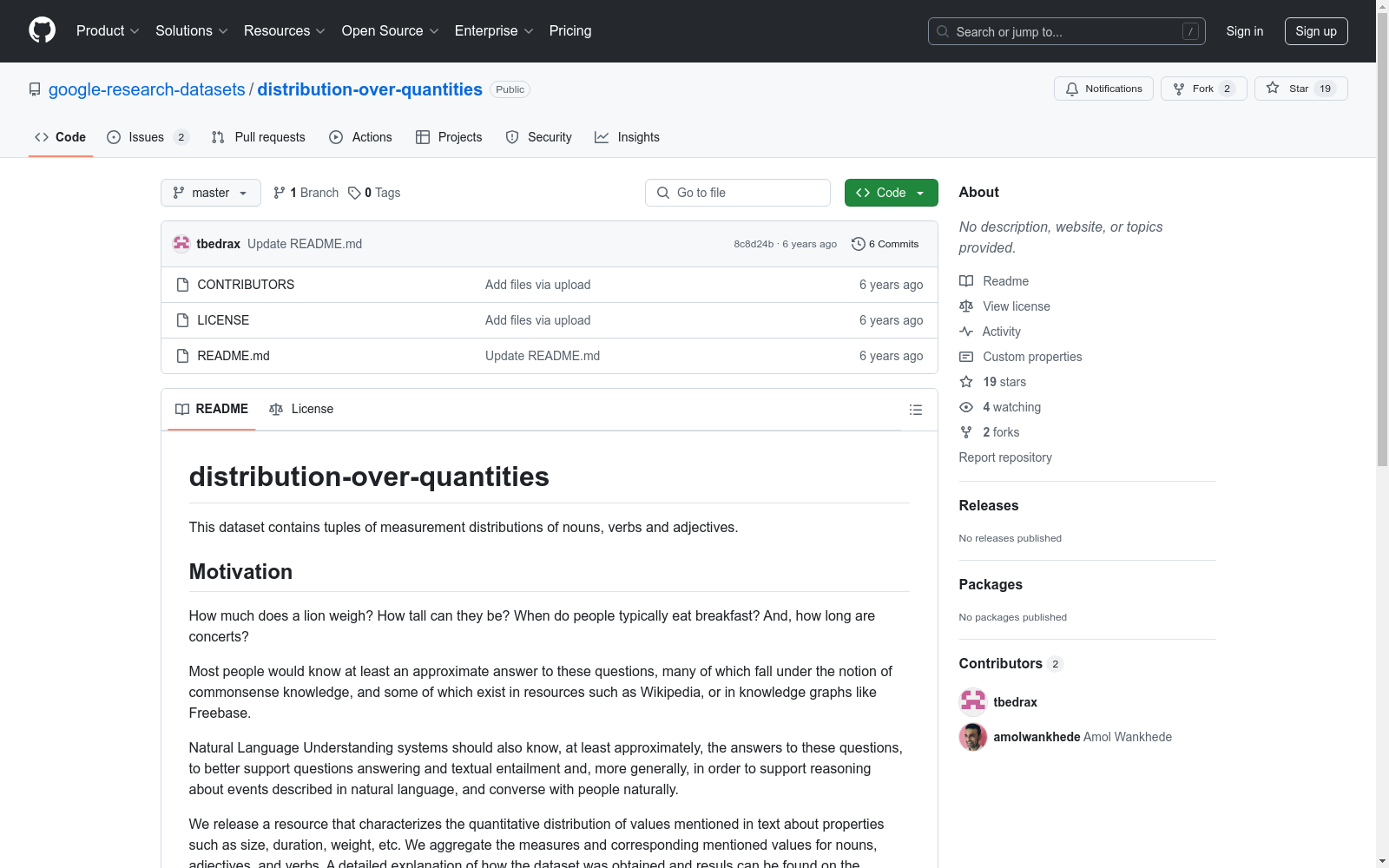Click the scale icon beside View license
Image resolution: width=1389 pixels, height=868 pixels.
tap(966, 306)
